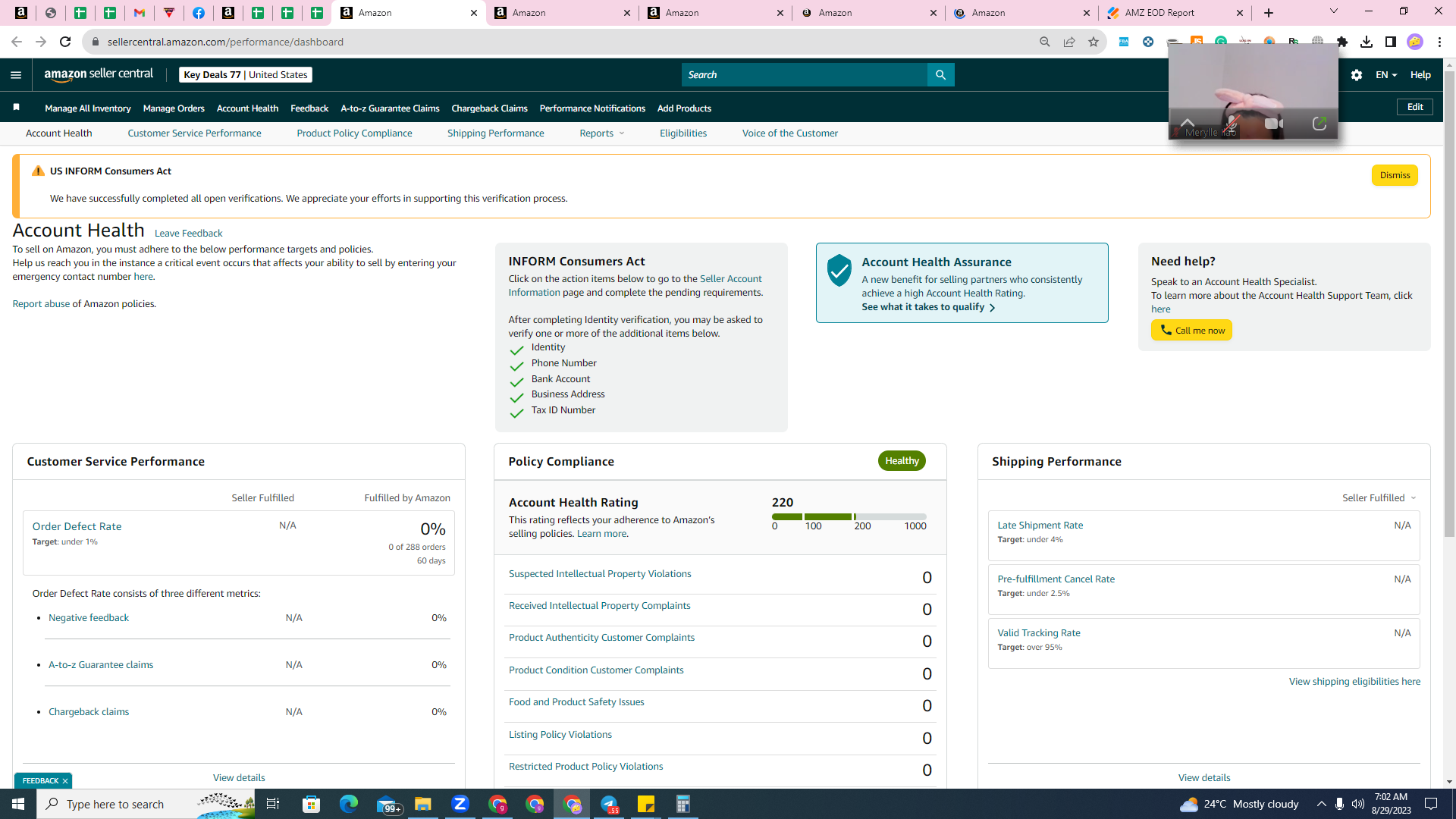Screen dimensions: 1456x819
Task: Open the Seller Central hamburger menu
Action: [x=16, y=75]
